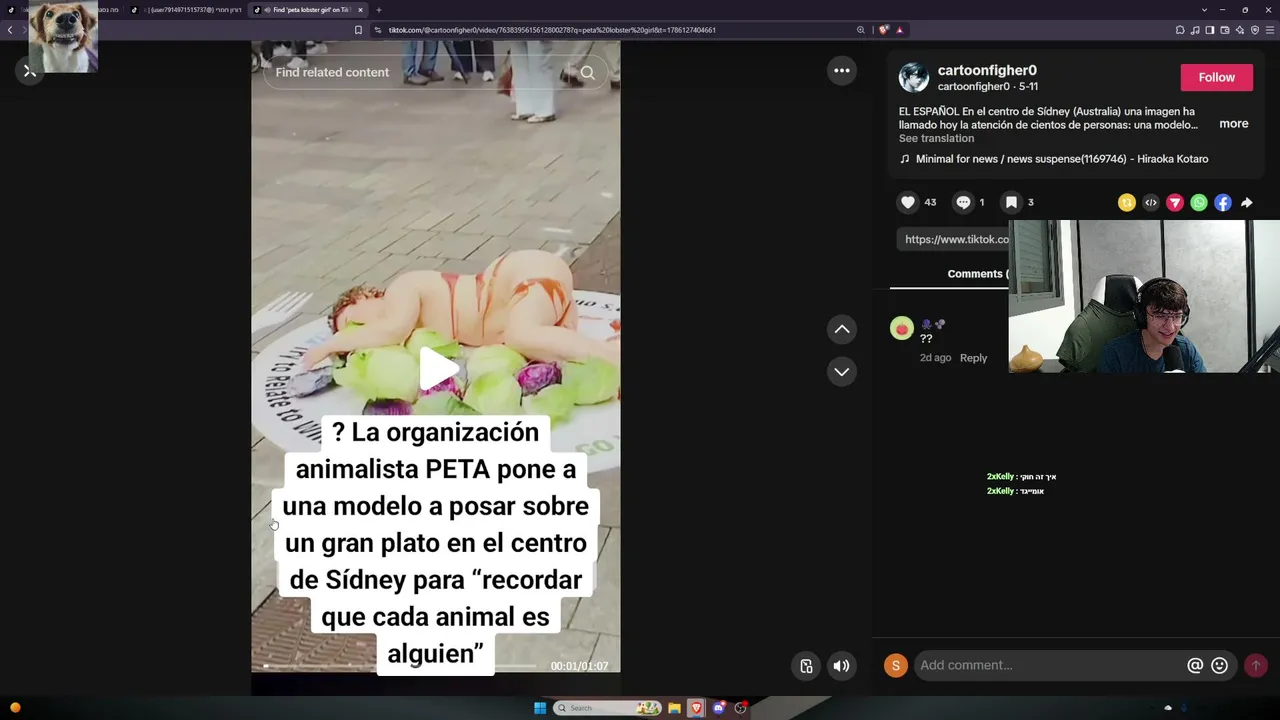This screenshot has height=720, width=1280.
Task: Open the cartoonfigher0 username link
Action: [987, 70]
